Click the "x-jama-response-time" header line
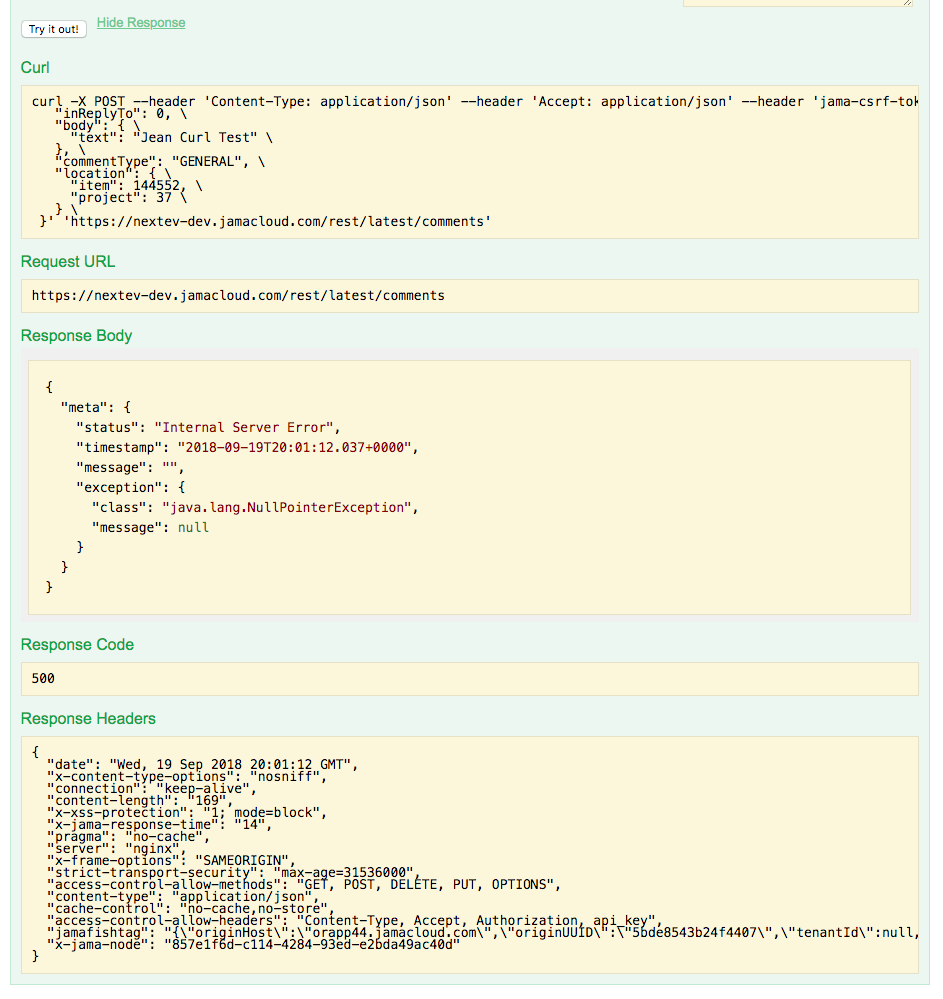943x999 pixels. click(x=160, y=825)
